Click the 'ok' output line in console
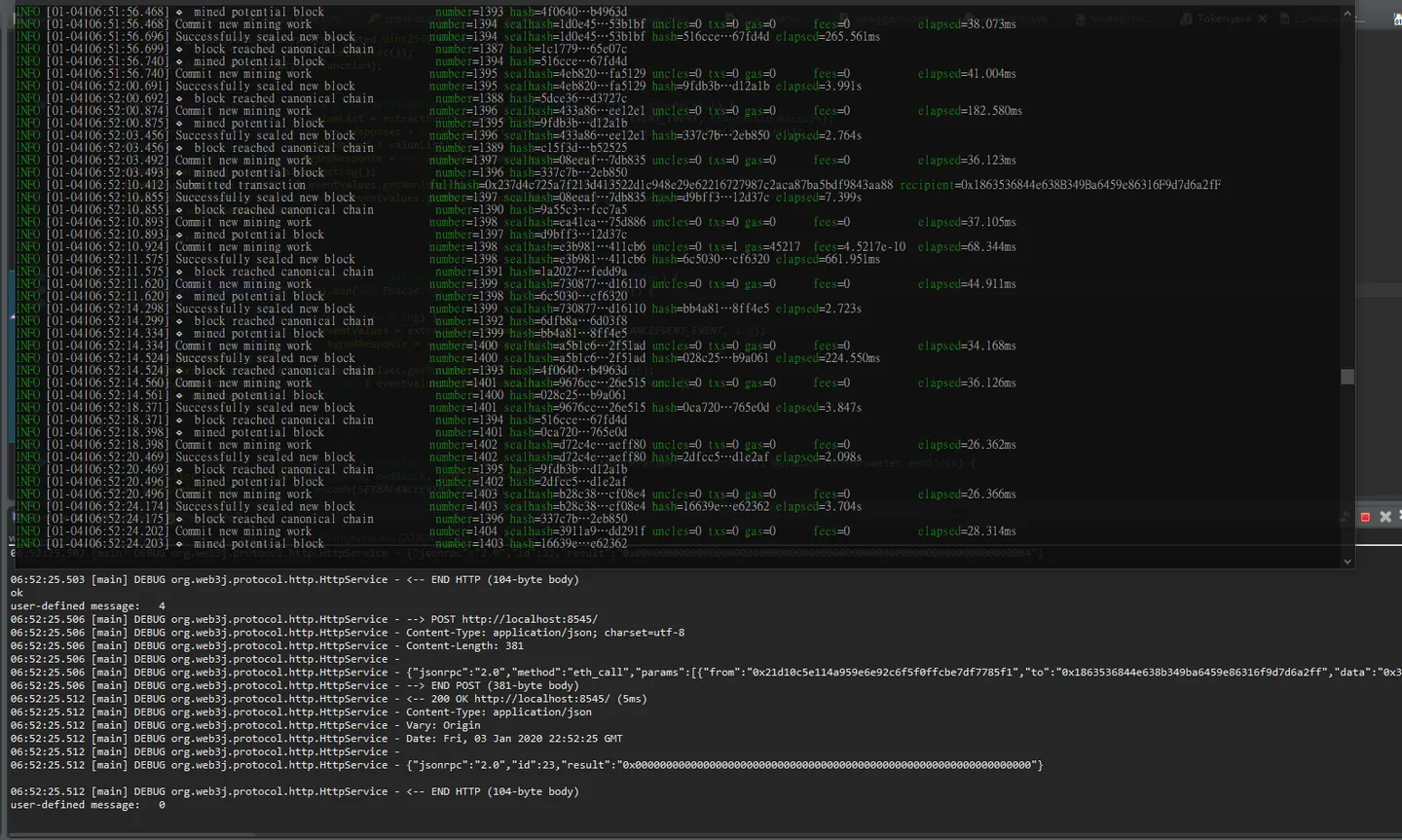1402x840 pixels. pos(17,593)
